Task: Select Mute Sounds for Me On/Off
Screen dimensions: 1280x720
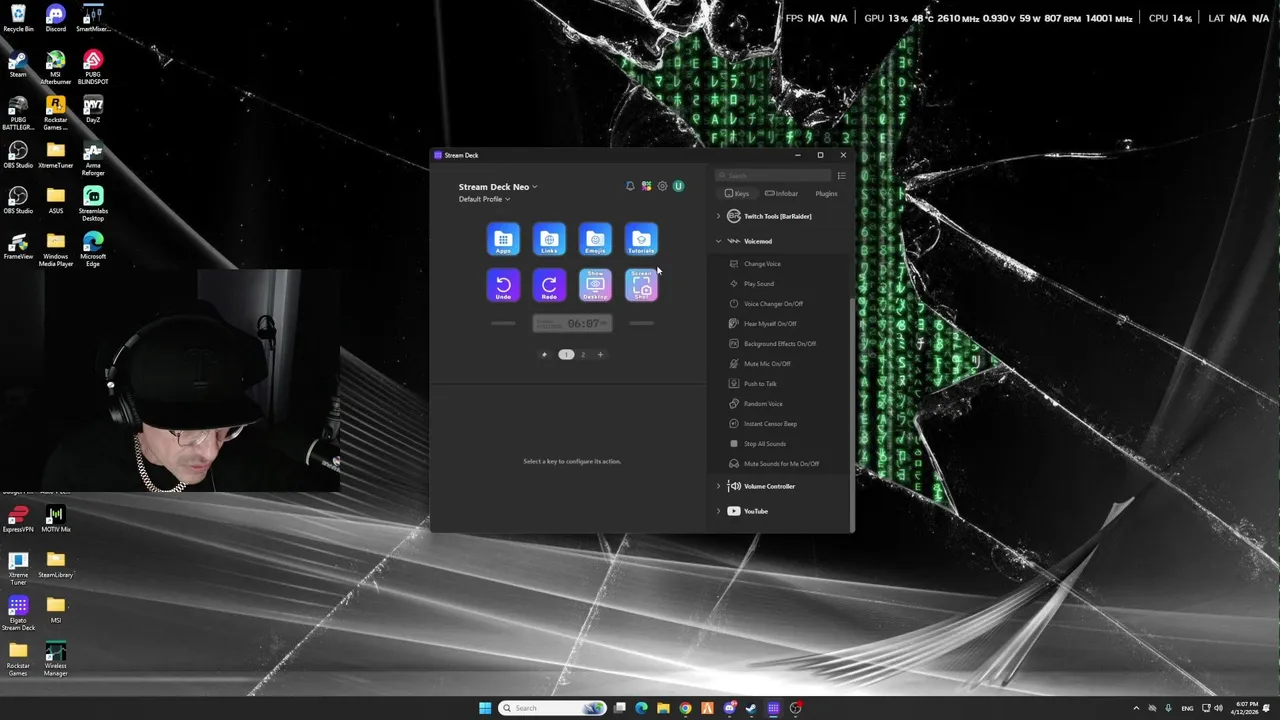Action: [x=780, y=464]
